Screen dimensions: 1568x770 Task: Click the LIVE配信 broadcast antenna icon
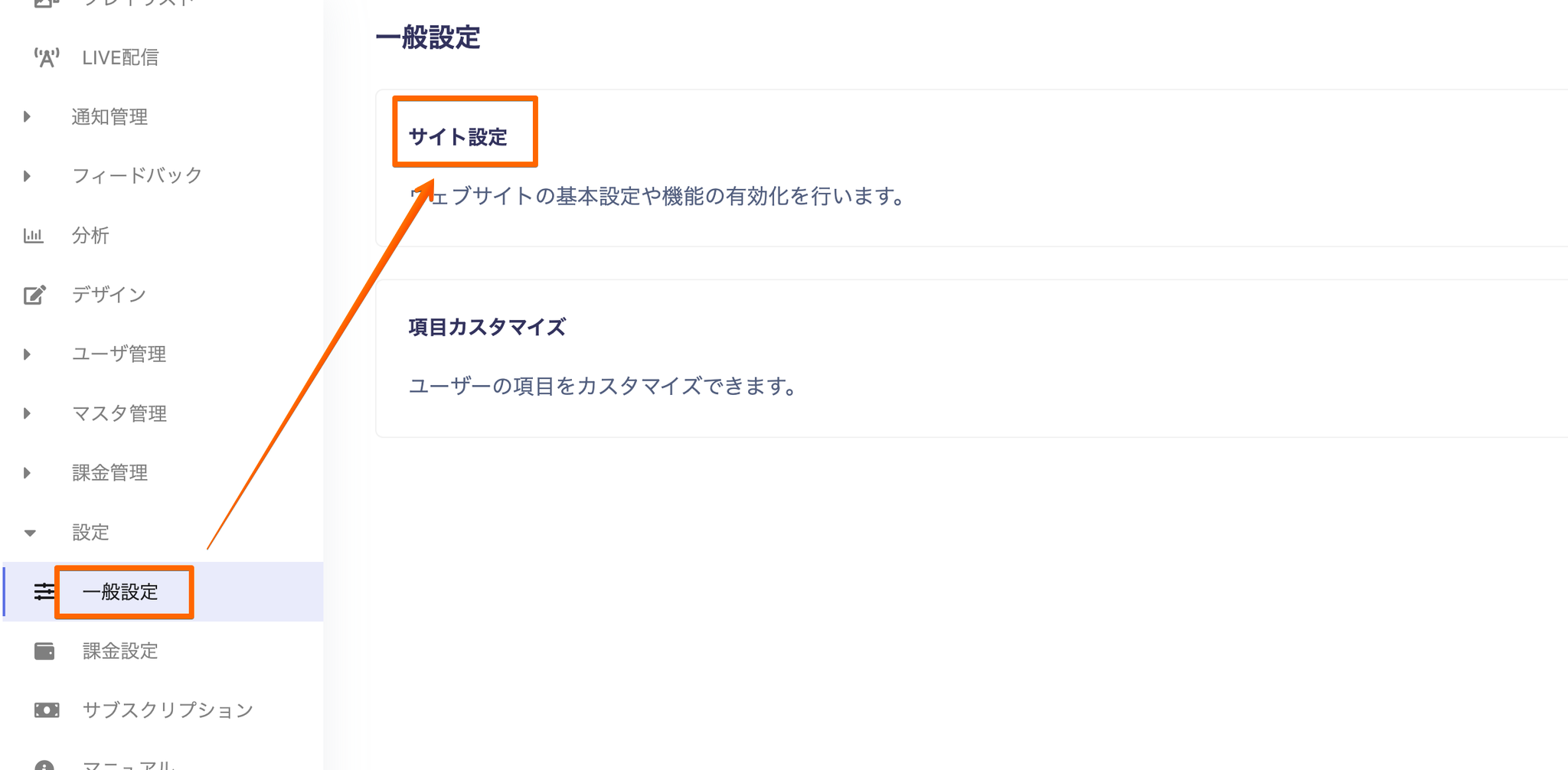(x=46, y=58)
